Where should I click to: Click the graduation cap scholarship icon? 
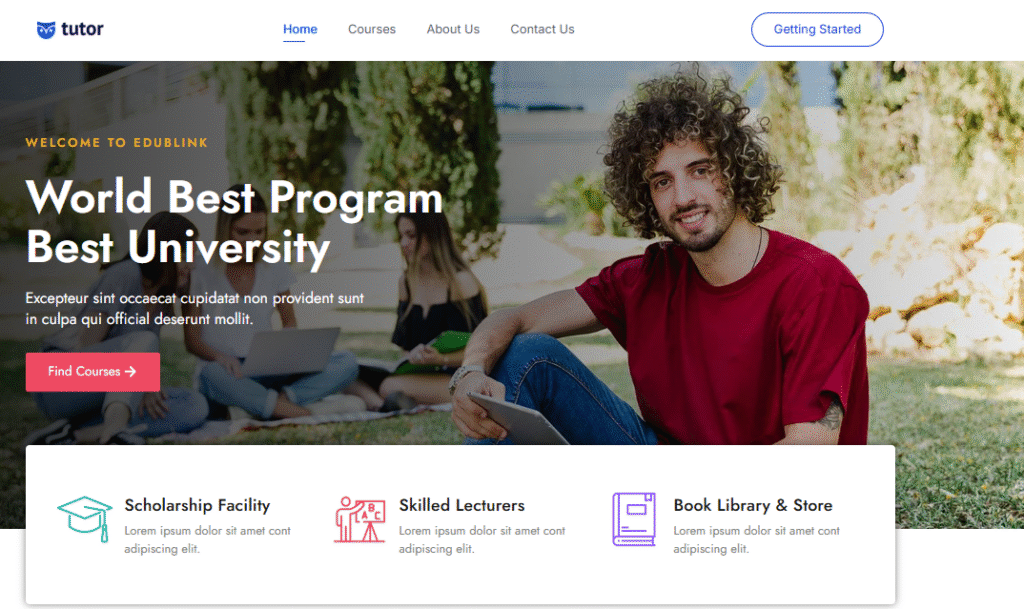85,519
